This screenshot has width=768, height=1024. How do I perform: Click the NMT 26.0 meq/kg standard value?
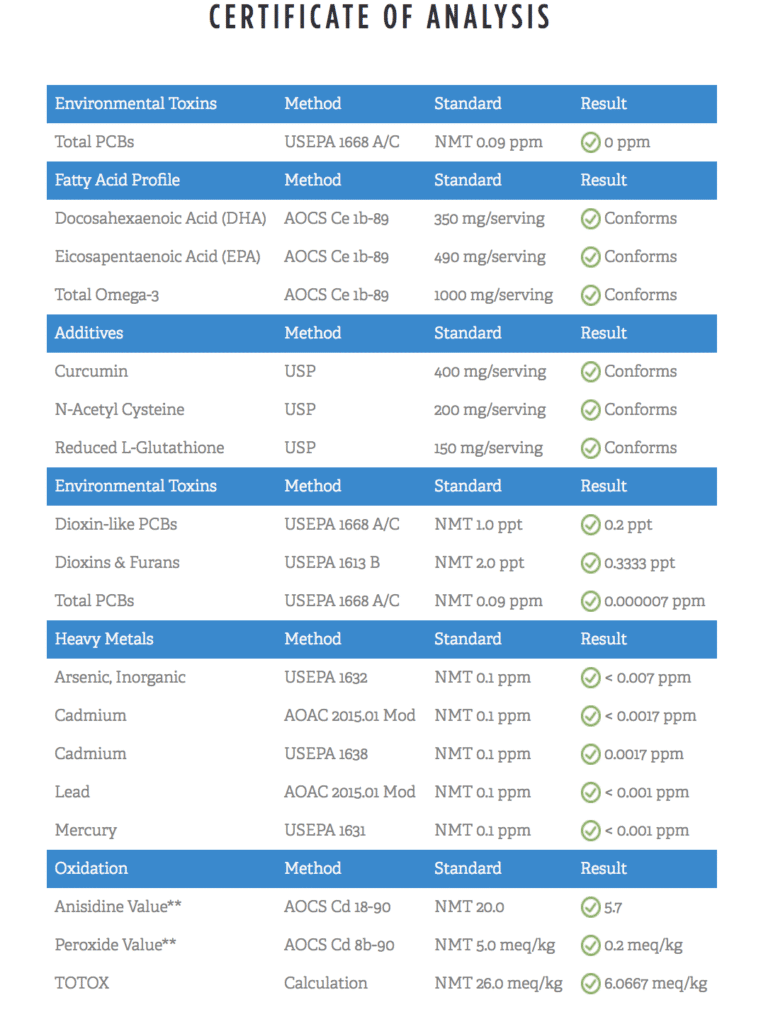pyautogui.click(x=498, y=984)
